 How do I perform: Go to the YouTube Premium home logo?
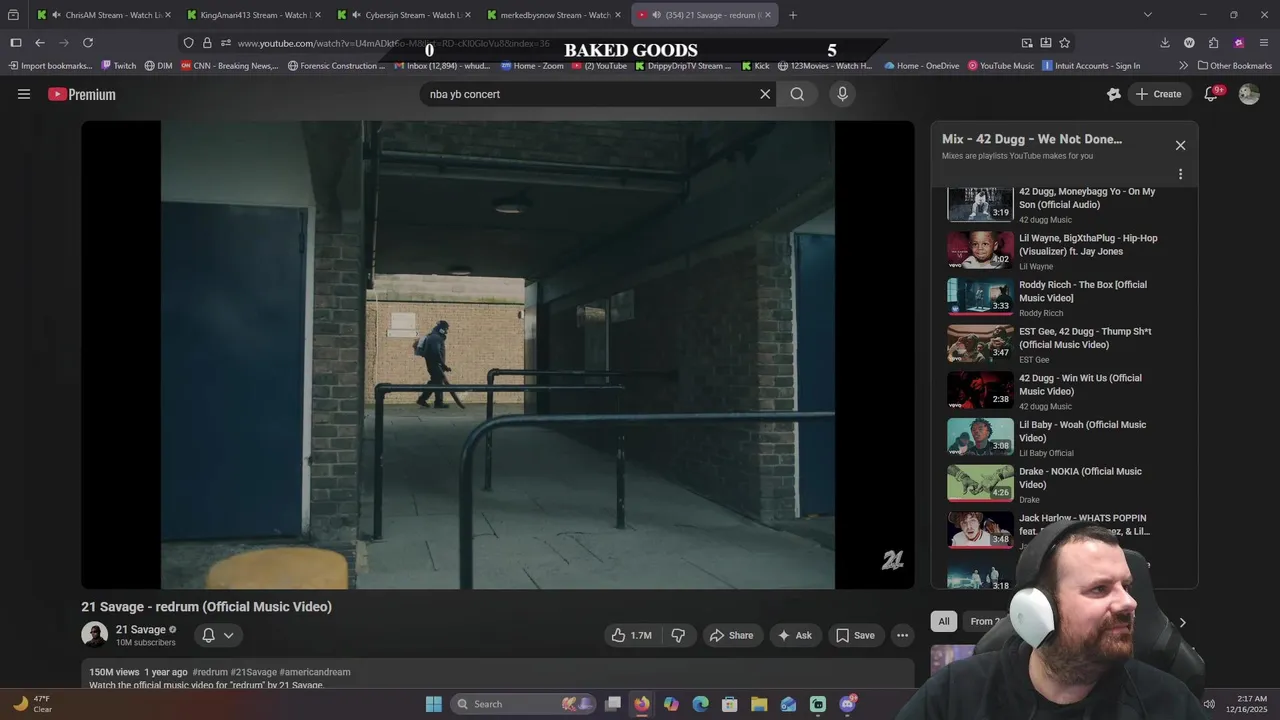tap(82, 94)
